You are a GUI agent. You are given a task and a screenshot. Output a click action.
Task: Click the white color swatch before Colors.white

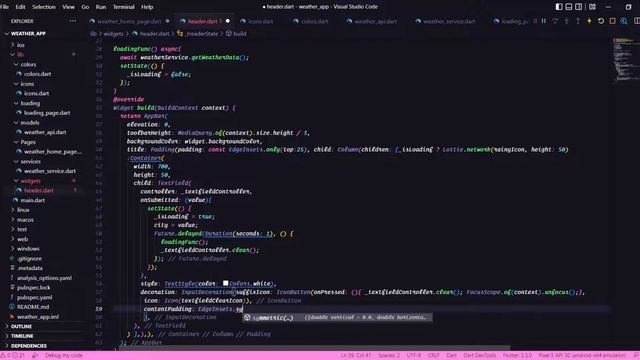(x=225, y=283)
